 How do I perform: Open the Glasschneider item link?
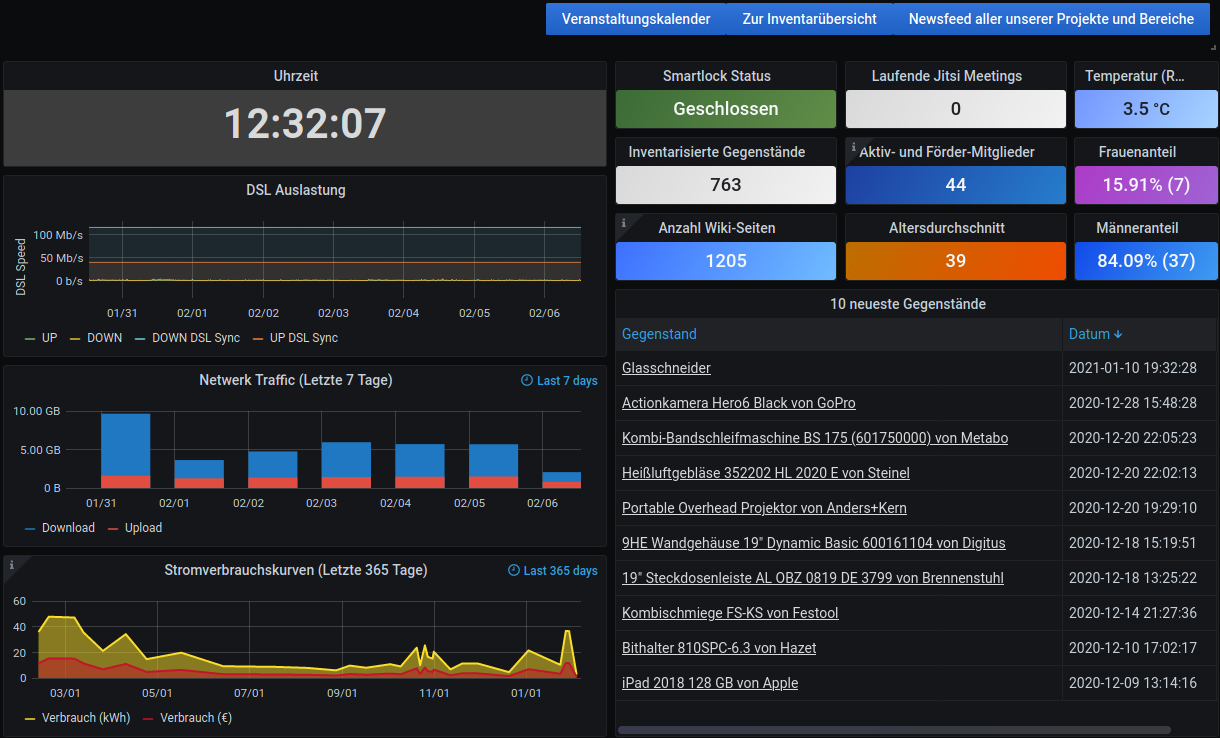click(x=666, y=368)
